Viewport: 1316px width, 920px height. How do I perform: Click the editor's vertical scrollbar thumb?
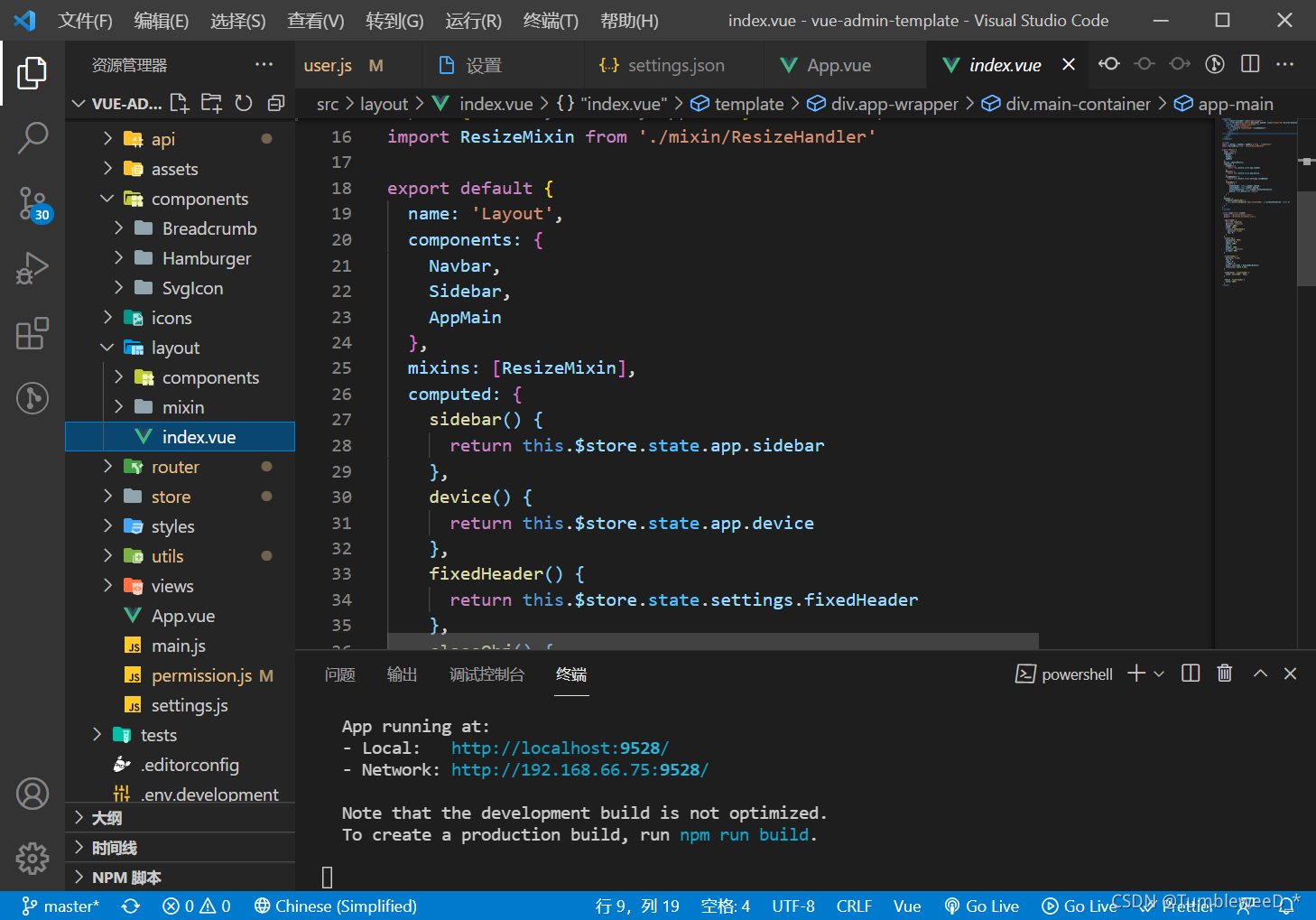click(x=1306, y=237)
